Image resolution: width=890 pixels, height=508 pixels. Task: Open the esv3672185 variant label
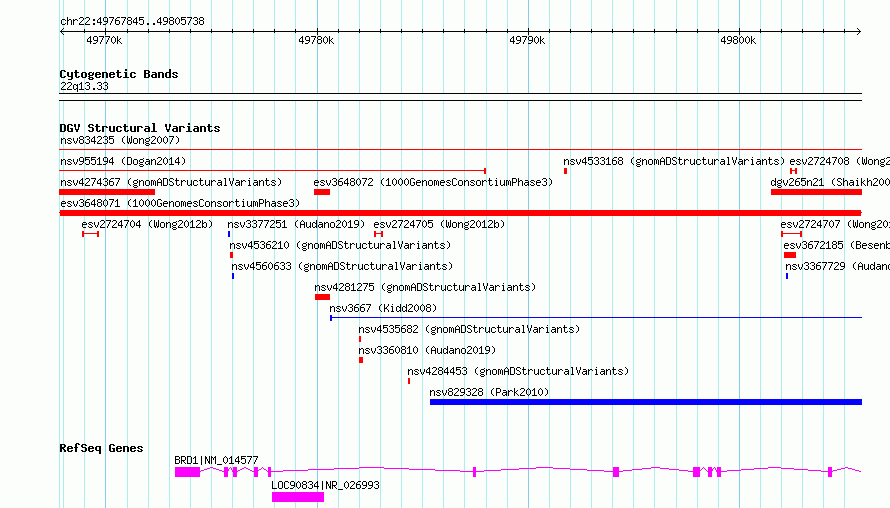(837, 245)
